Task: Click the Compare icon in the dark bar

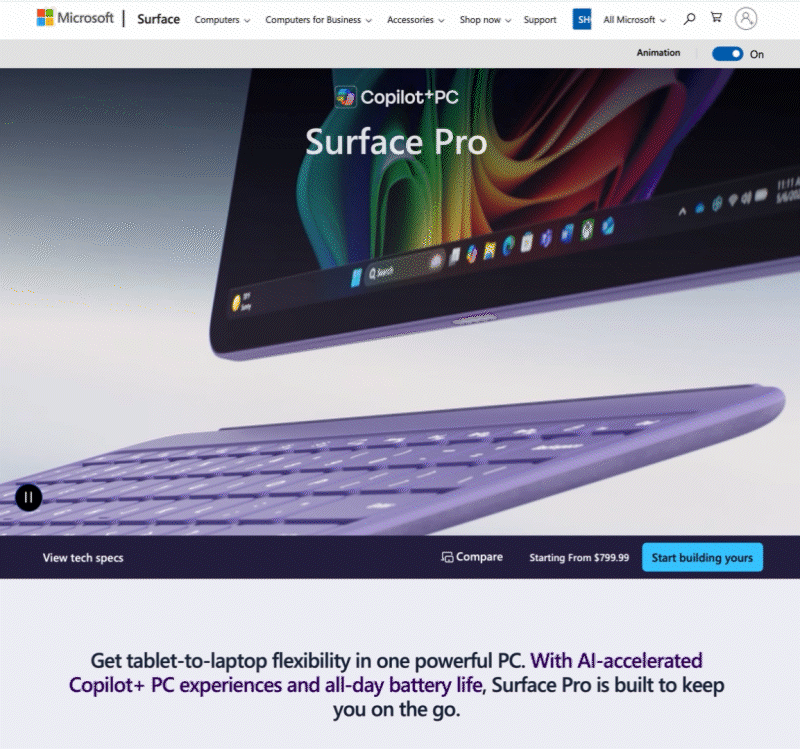Action: point(447,557)
